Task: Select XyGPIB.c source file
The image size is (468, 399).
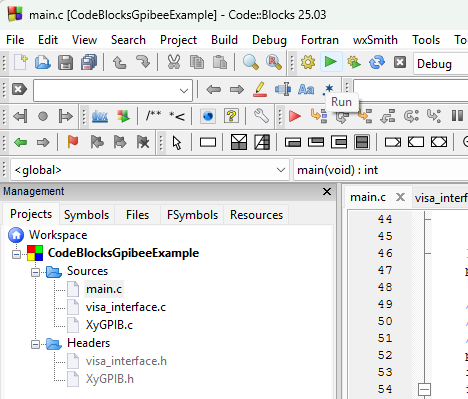Action: [x=109, y=325]
